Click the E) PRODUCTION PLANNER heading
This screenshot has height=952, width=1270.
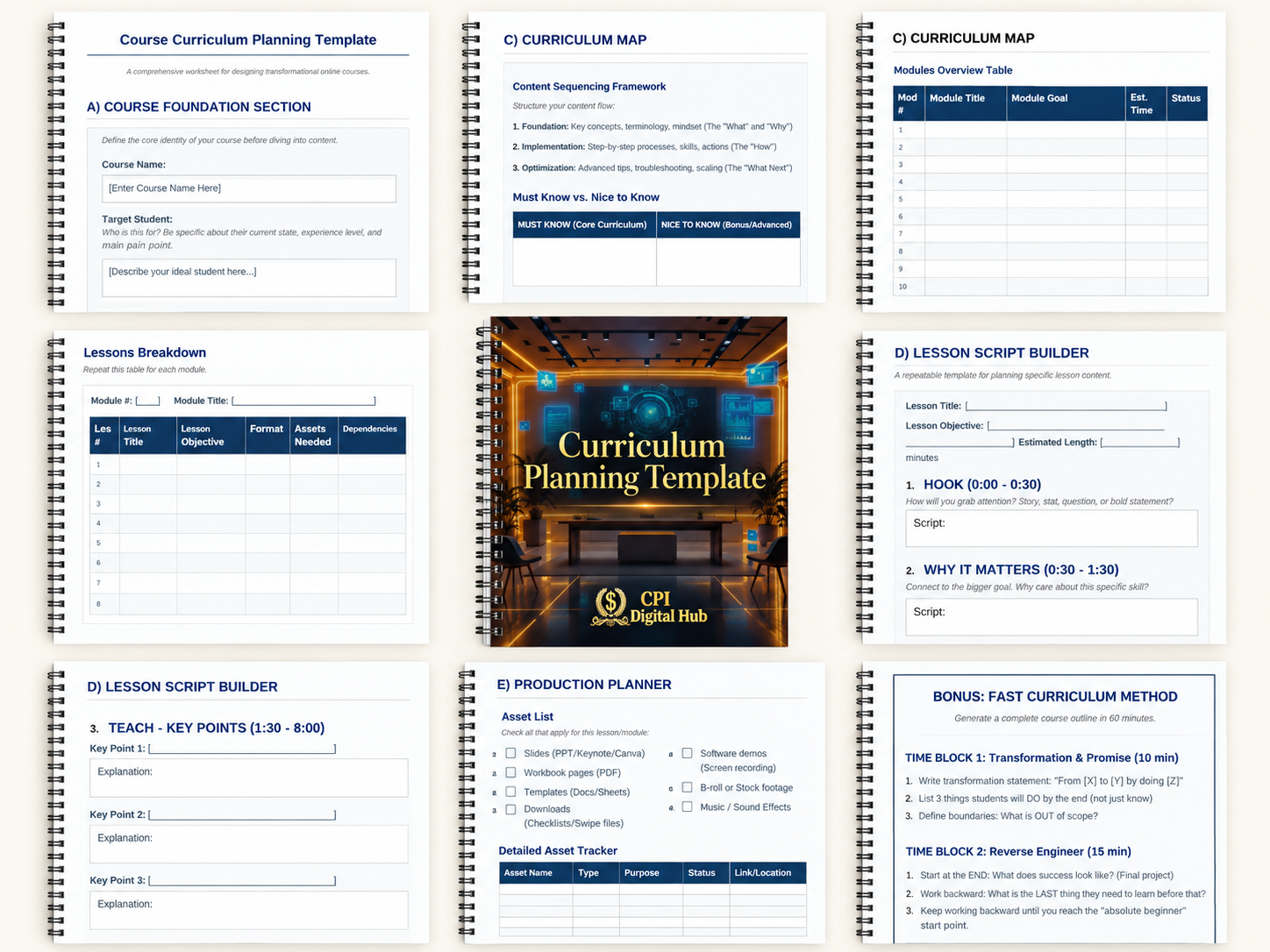pyautogui.click(x=584, y=685)
